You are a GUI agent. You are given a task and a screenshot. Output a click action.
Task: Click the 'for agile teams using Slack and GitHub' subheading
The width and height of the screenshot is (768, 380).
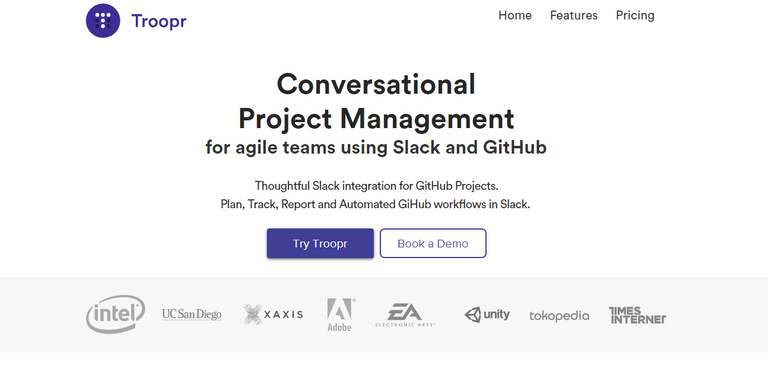pyautogui.click(x=376, y=147)
